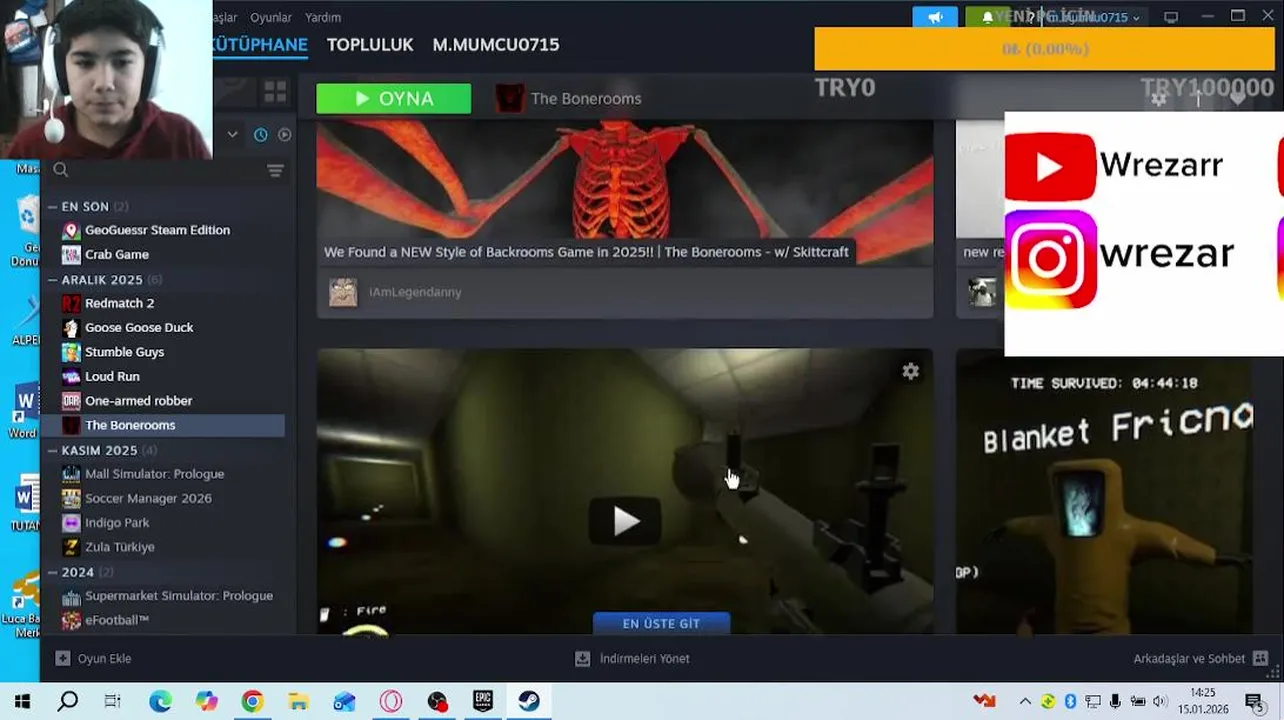Click the announcements megaphone icon
The width and height of the screenshot is (1284, 720).
(x=935, y=17)
